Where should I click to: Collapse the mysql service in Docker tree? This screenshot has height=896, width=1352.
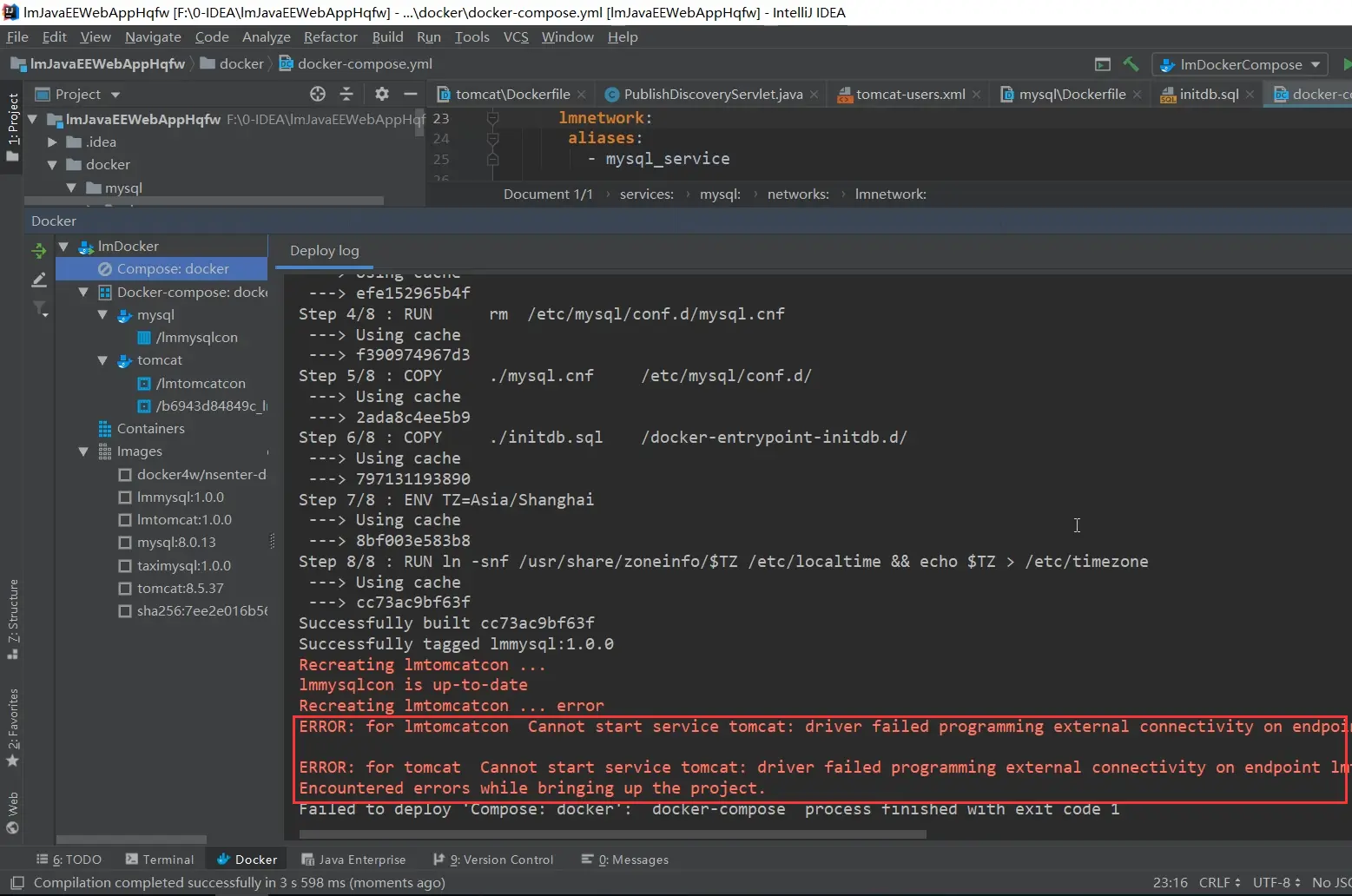coord(102,315)
